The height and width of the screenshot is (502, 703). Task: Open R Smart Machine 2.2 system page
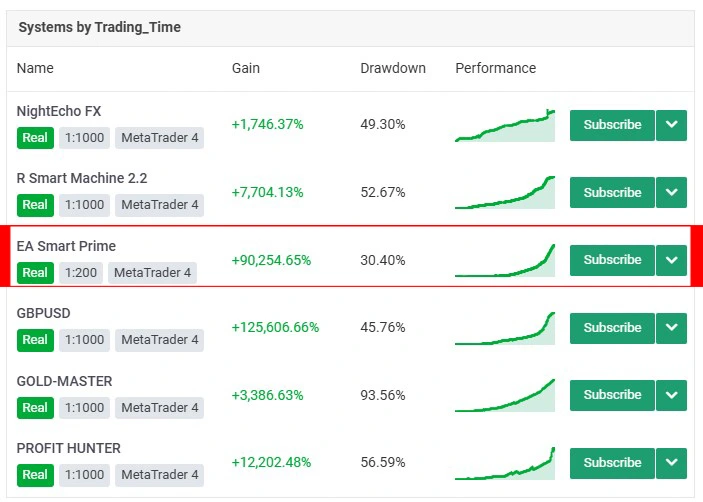click(x=82, y=178)
